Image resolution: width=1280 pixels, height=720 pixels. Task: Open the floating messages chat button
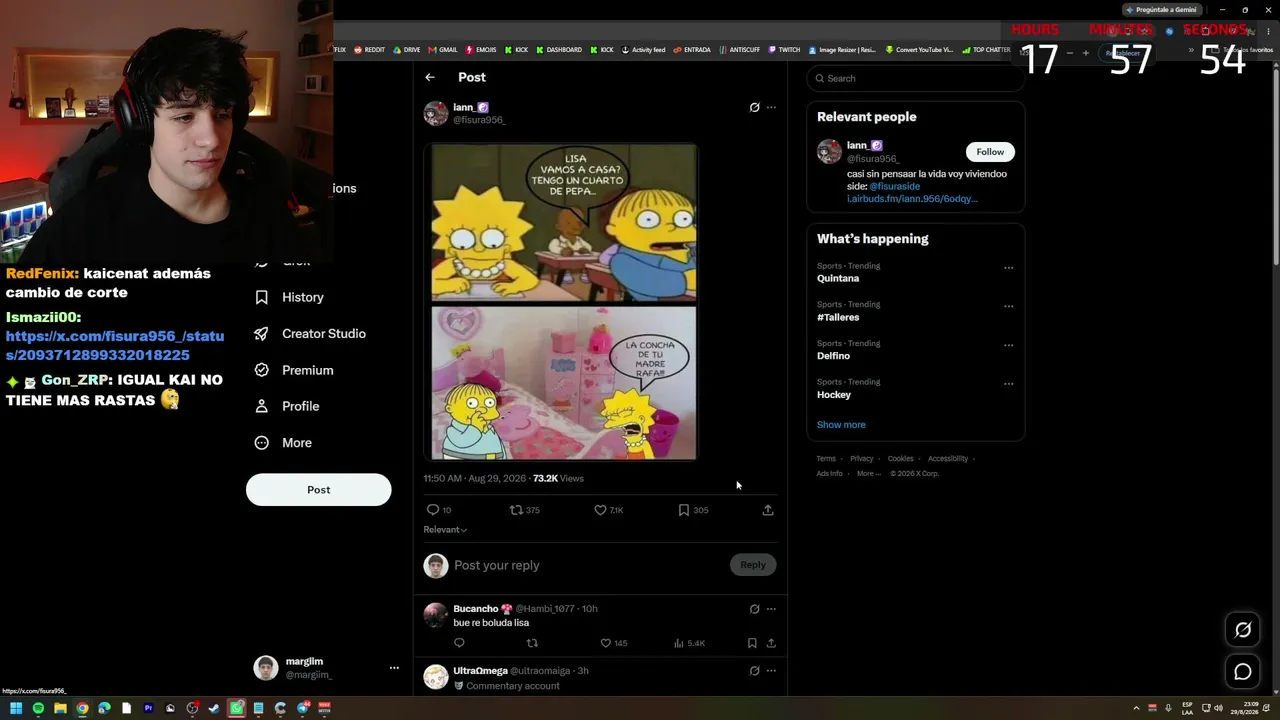click(1243, 672)
